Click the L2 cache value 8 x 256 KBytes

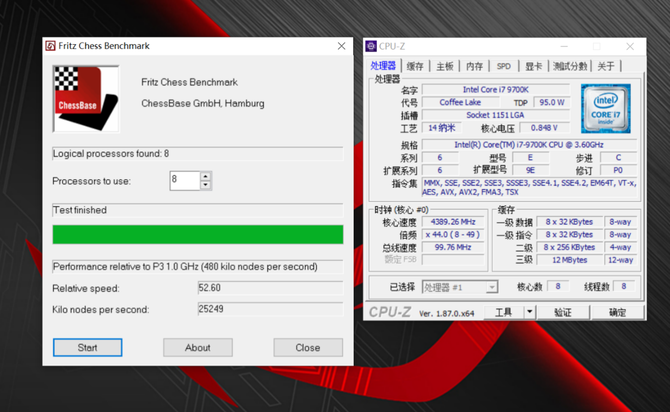[570, 247]
